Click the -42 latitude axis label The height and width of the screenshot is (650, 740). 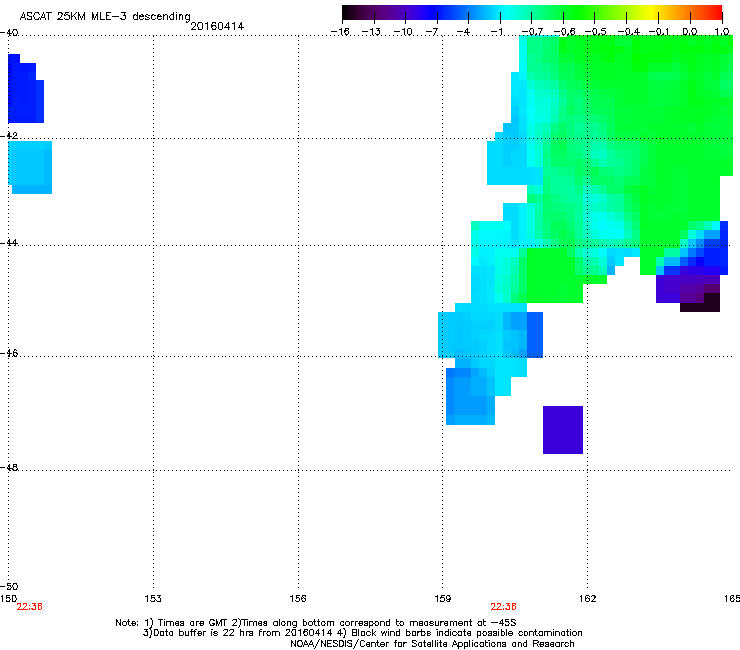pos(9,135)
